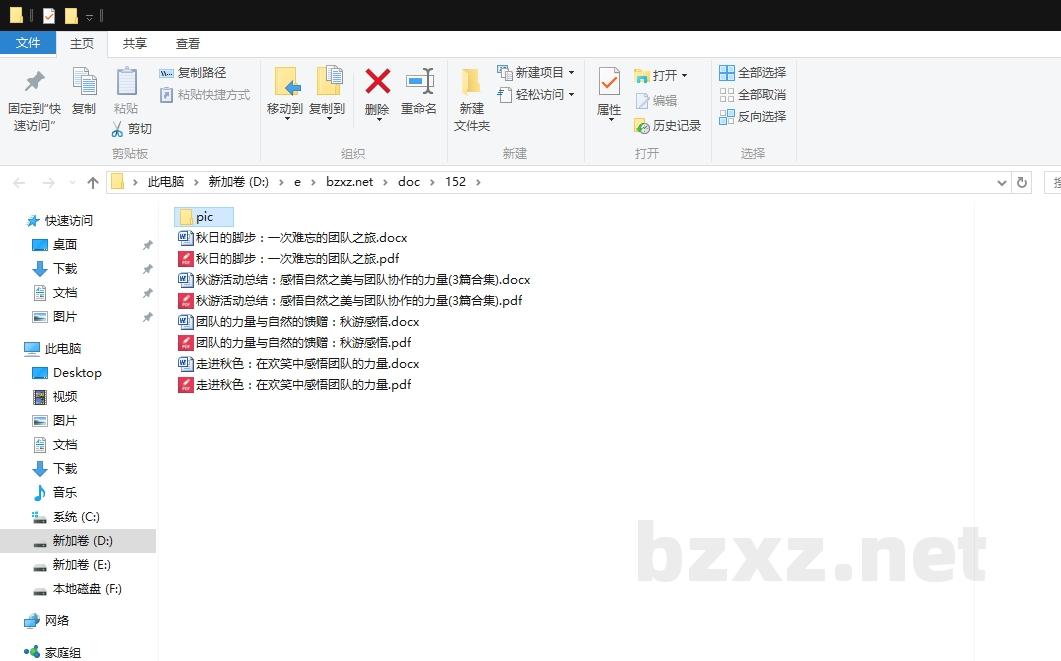
Task: Click the Delete red X icon
Action: [377, 82]
